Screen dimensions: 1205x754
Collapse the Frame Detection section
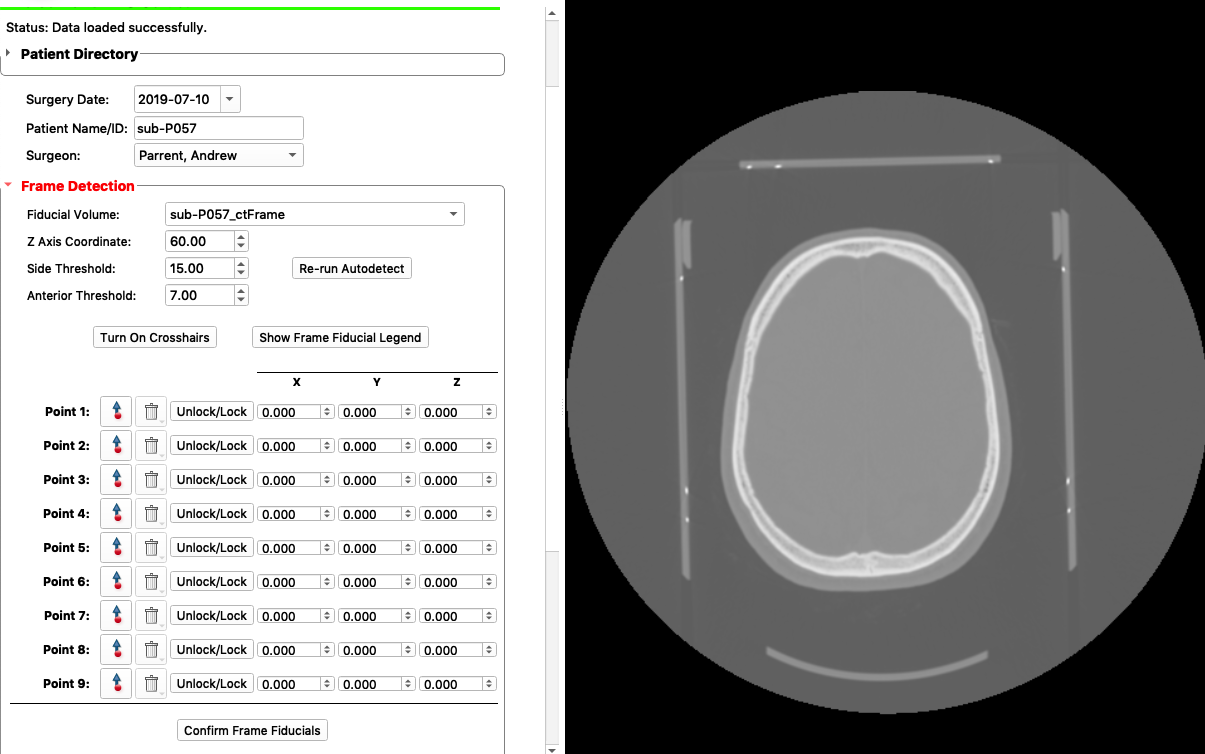(x=9, y=186)
